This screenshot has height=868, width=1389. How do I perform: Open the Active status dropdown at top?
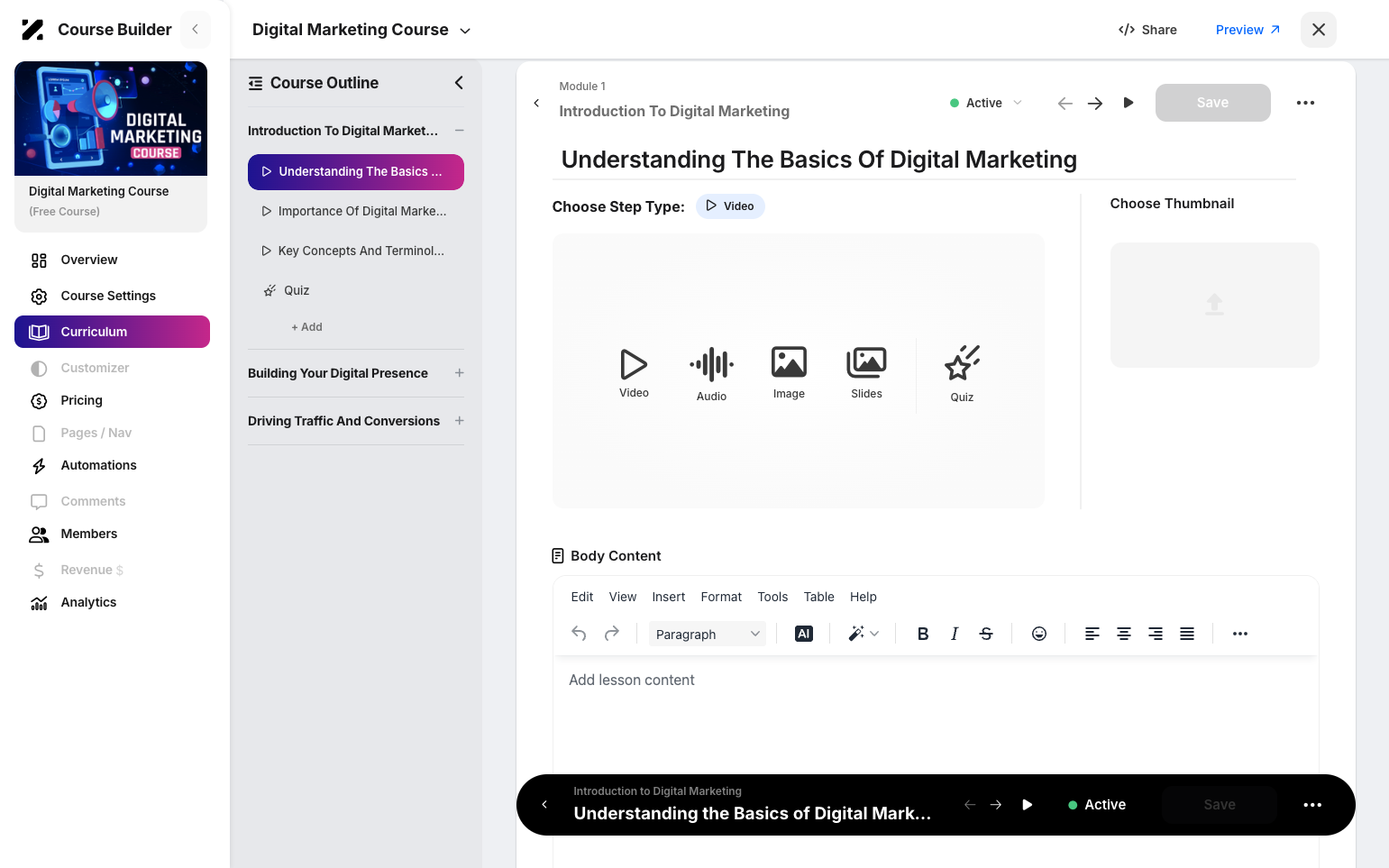point(986,103)
